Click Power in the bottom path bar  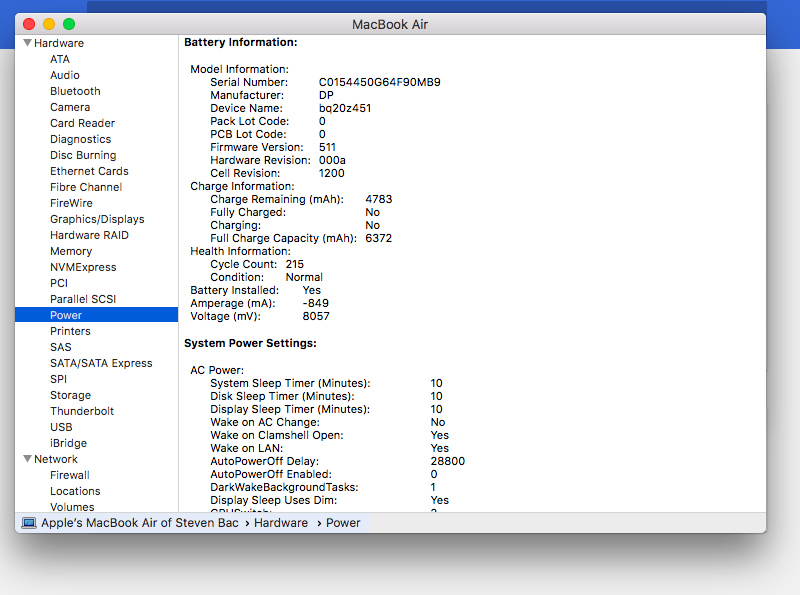click(x=343, y=523)
